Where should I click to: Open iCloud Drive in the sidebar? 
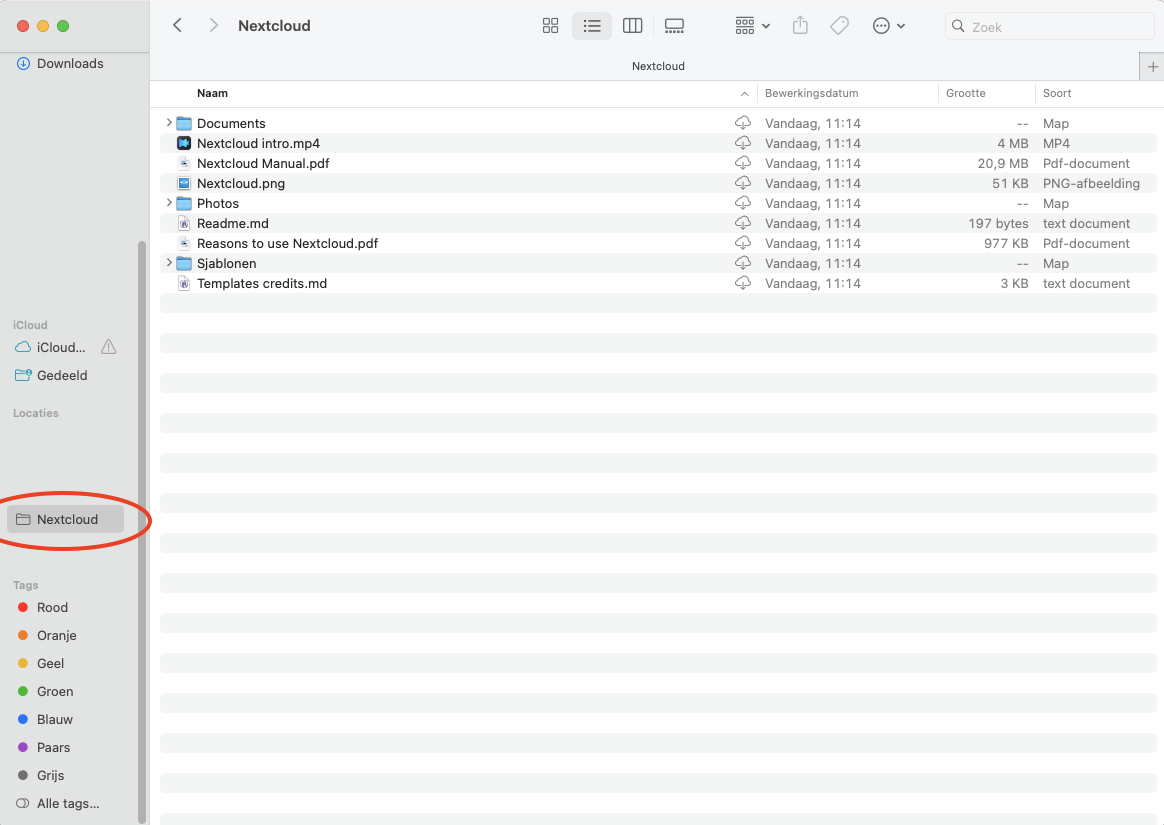52,348
